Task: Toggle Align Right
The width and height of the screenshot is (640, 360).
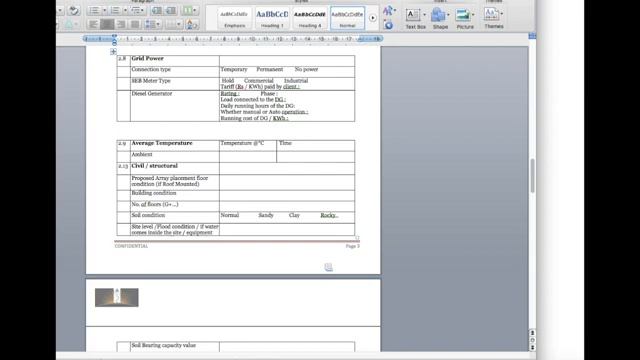Action: pos(121,24)
